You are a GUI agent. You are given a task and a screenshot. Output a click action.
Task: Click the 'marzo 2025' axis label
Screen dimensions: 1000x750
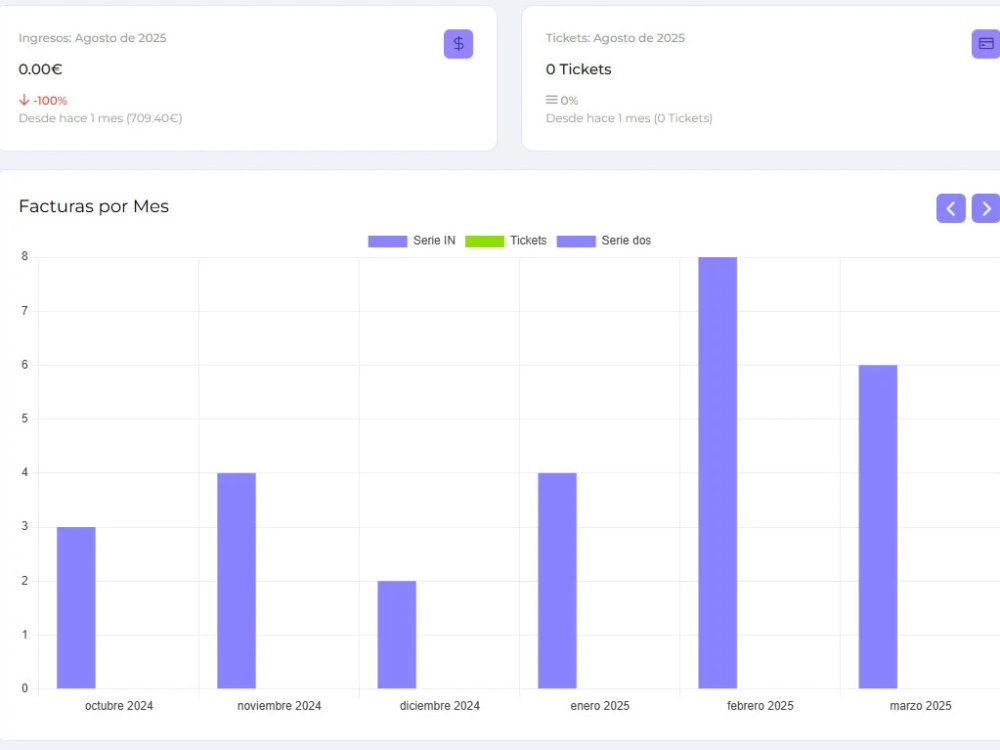click(920, 706)
